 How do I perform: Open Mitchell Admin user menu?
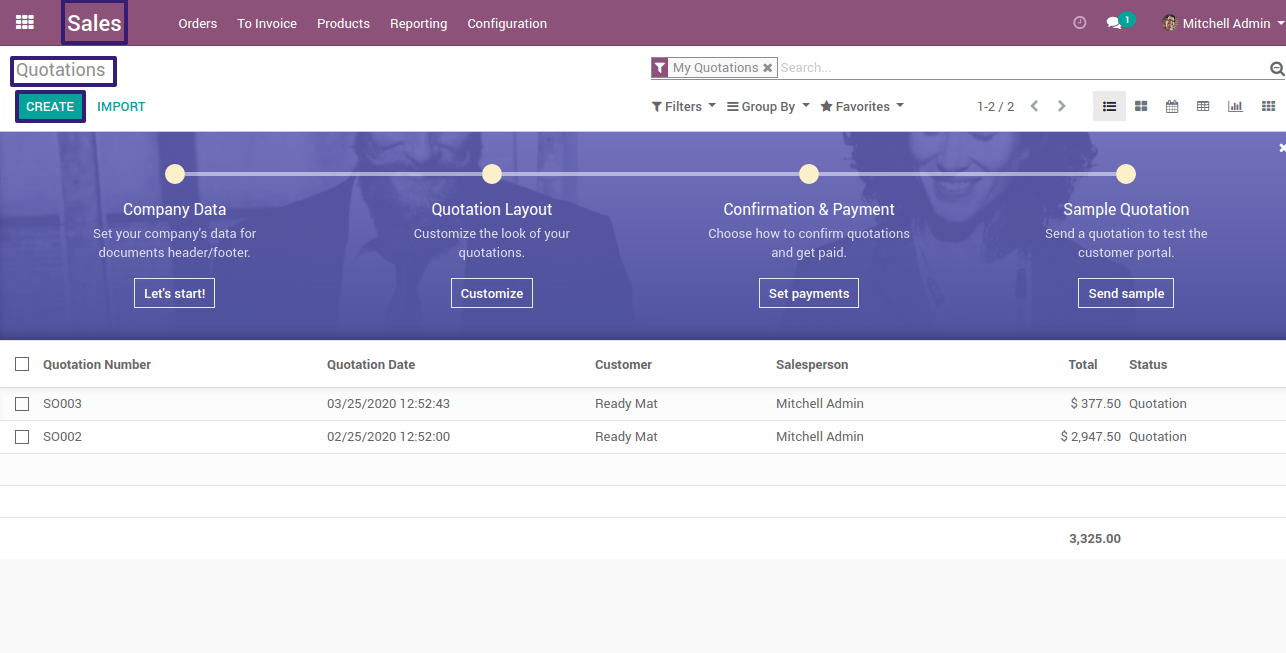[1223, 23]
